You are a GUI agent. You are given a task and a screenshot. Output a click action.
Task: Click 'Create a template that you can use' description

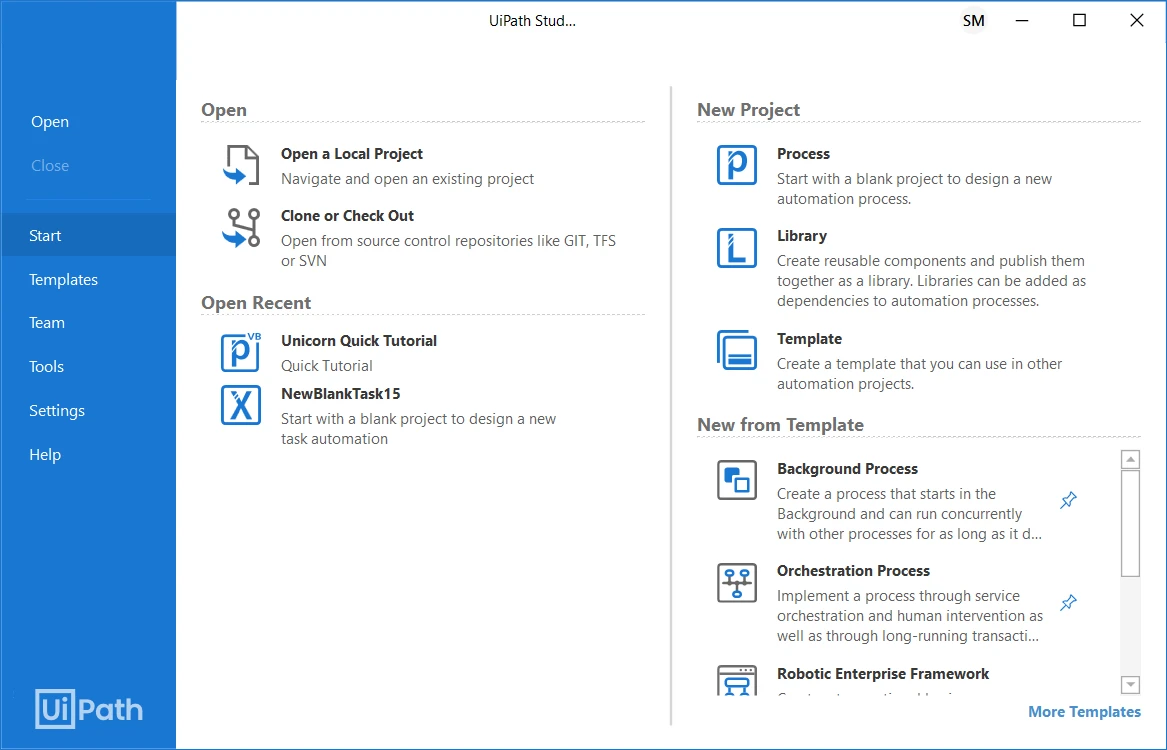919,374
